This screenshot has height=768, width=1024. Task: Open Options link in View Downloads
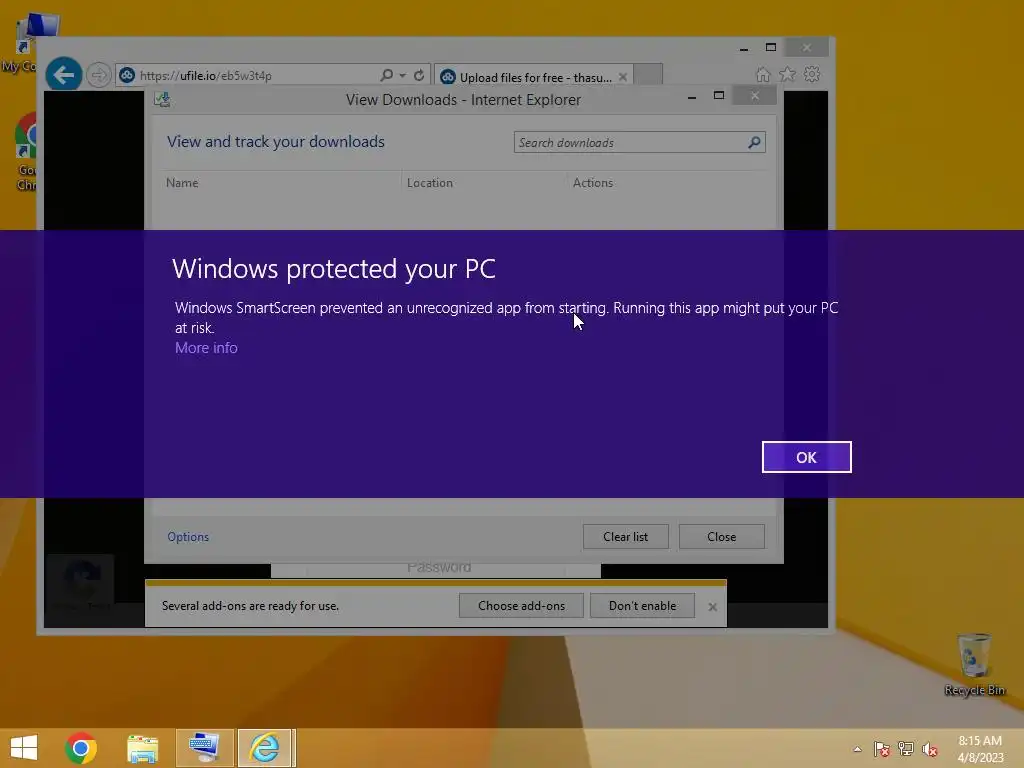click(188, 536)
